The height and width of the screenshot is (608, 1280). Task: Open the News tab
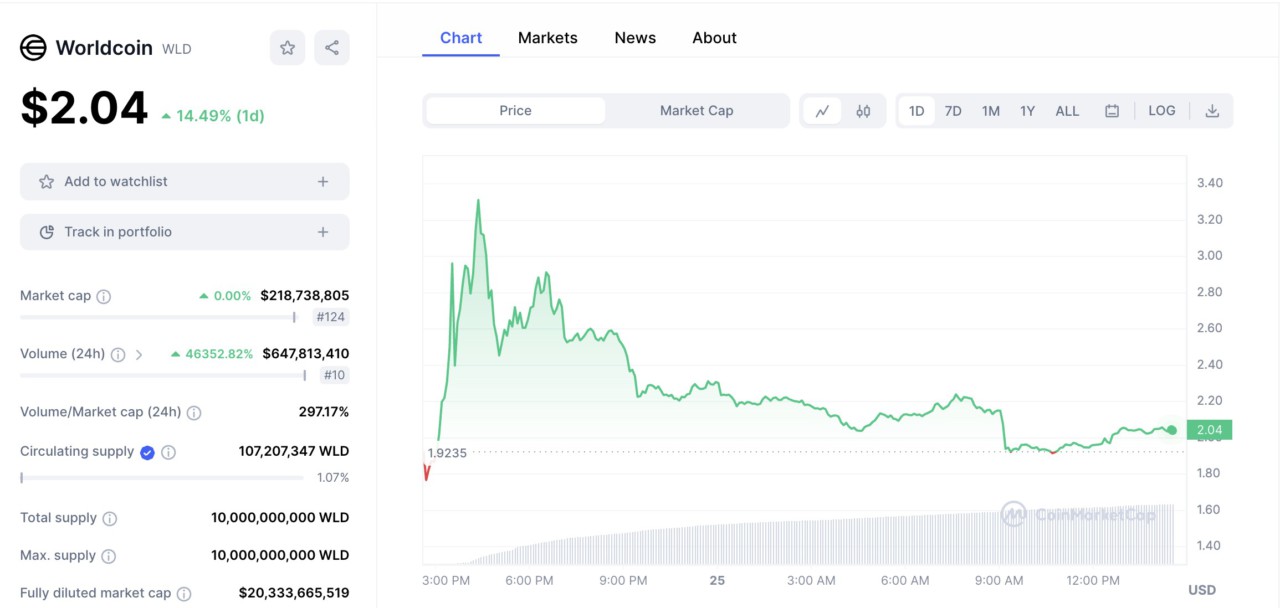coord(634,37)
